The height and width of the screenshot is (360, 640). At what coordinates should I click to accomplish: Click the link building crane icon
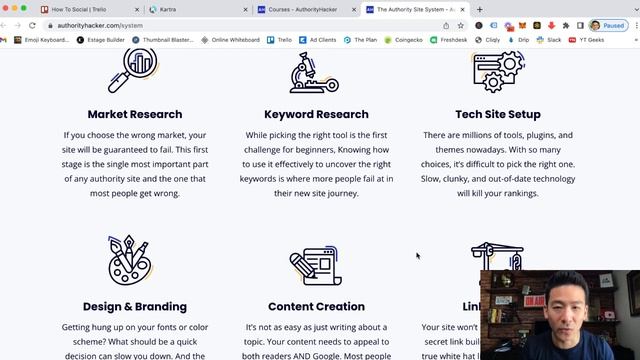[497, 256]
